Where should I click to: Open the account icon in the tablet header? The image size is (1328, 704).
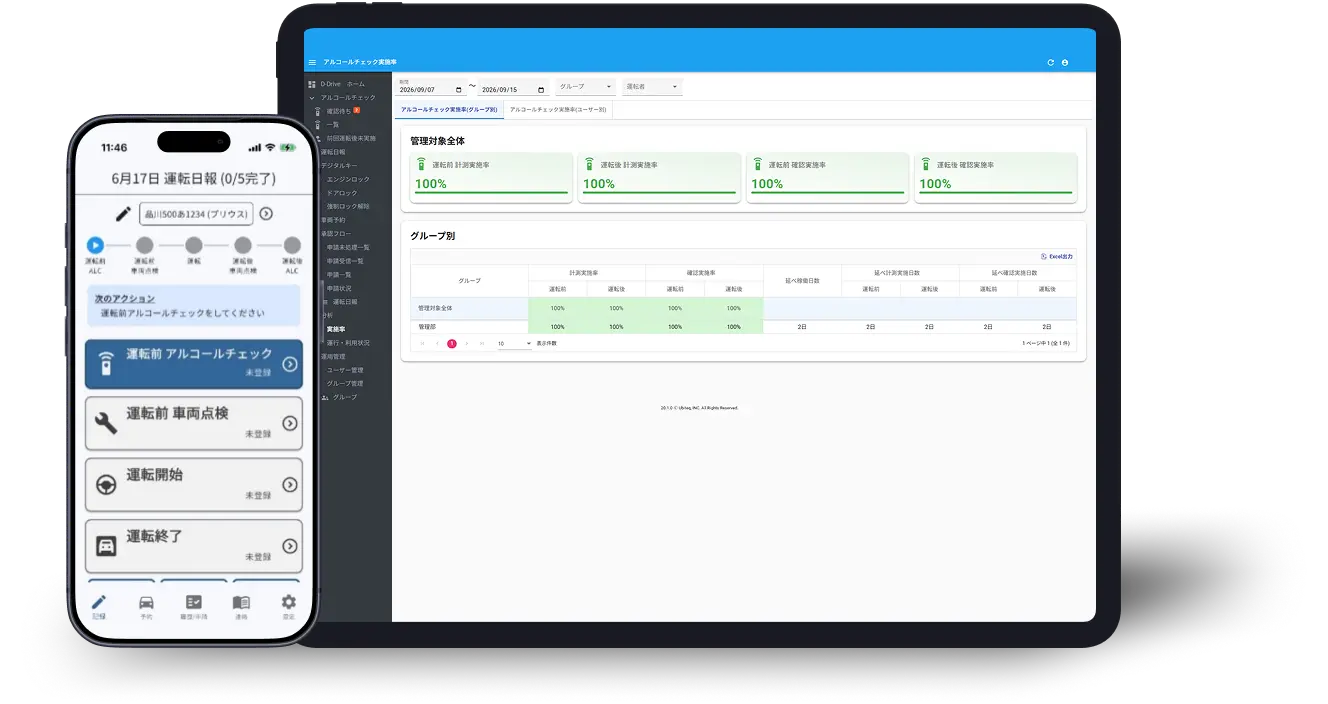point(1065,62)
